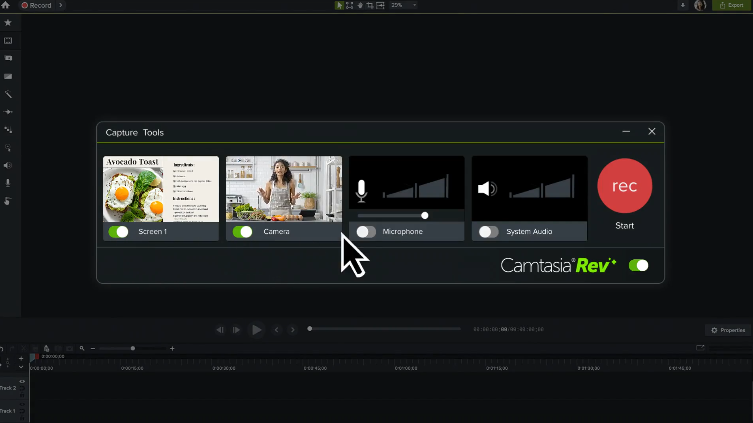This screenshot has width=753, height=423.
Task: Click the Avocado Toast screen preview thumbnail
Action: click(x=161, y=189)
